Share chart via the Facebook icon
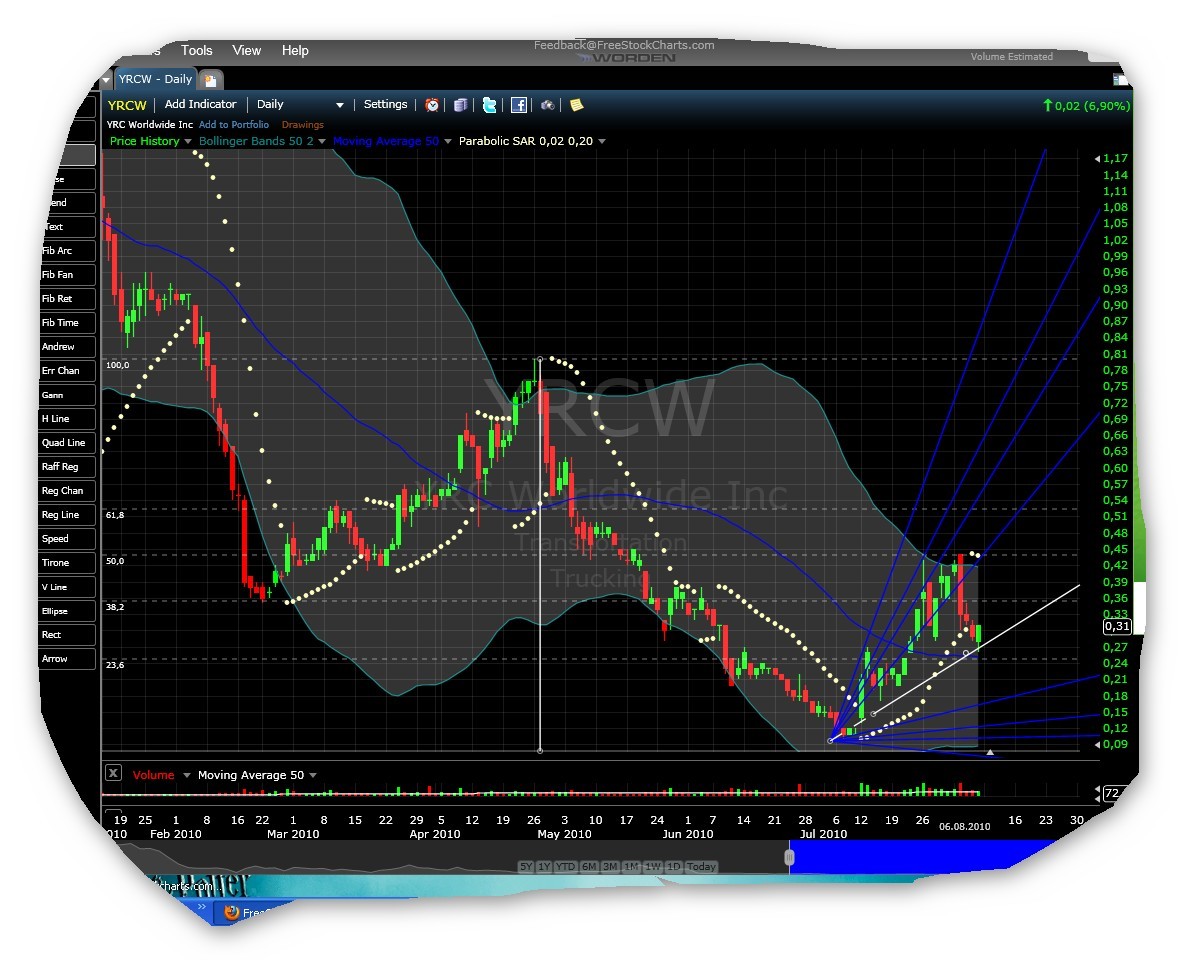Viewport: 1184px width, 964px height. [519, 105]
